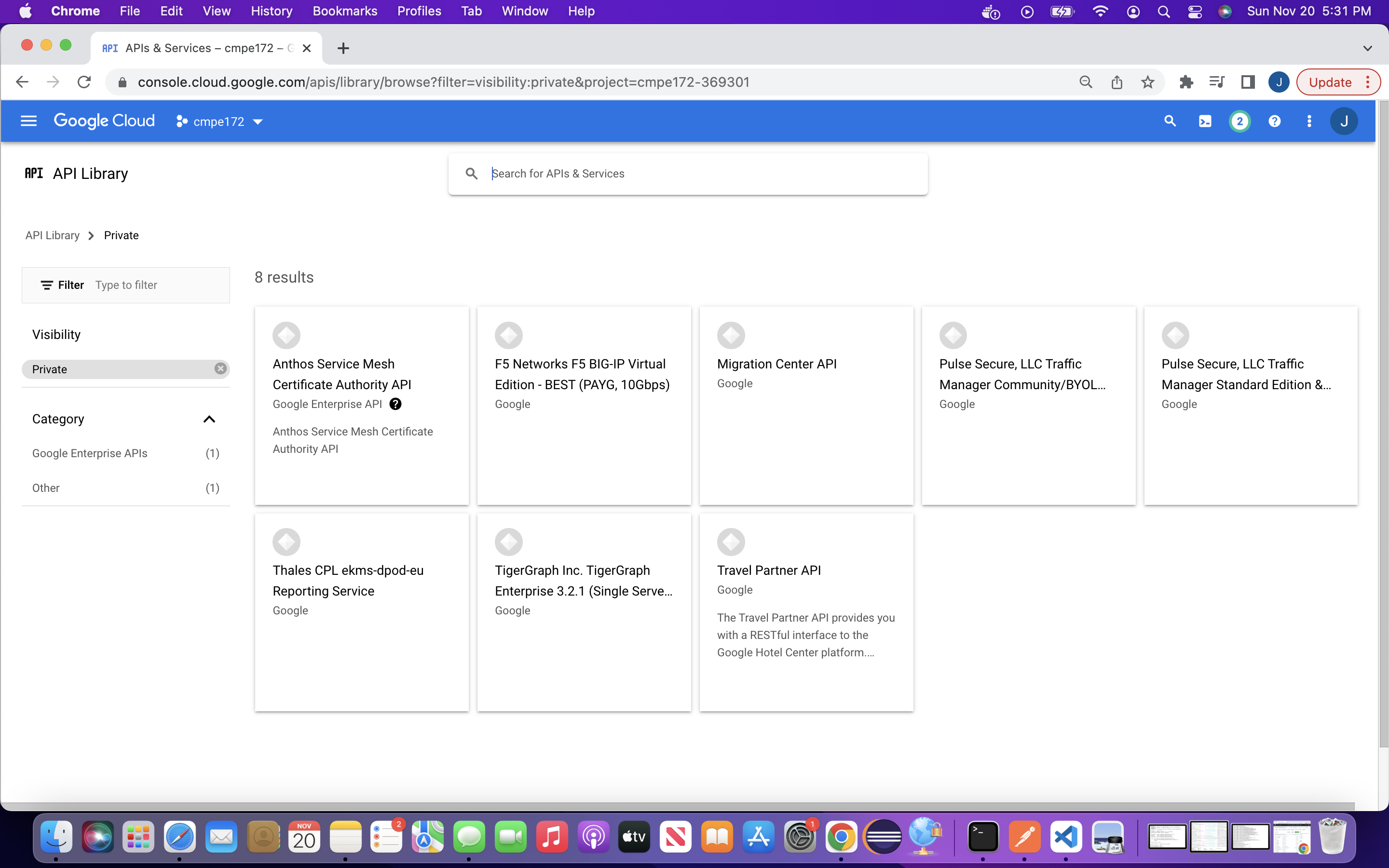Viewport: 1389px width, 868px height.
Task: Focus the Search for APIs & Services field
Action: point(700,174)
